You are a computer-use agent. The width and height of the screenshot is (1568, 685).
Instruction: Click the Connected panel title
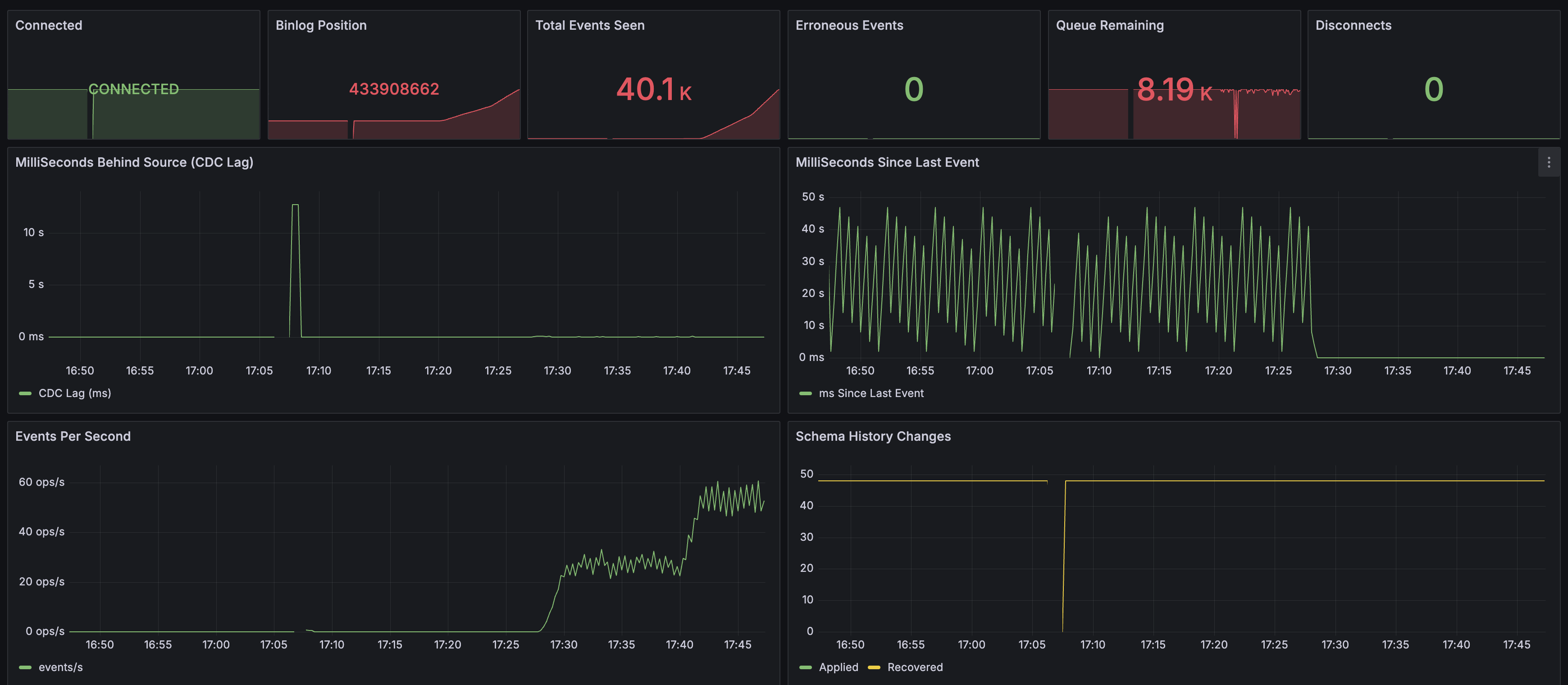pos(49,26)
